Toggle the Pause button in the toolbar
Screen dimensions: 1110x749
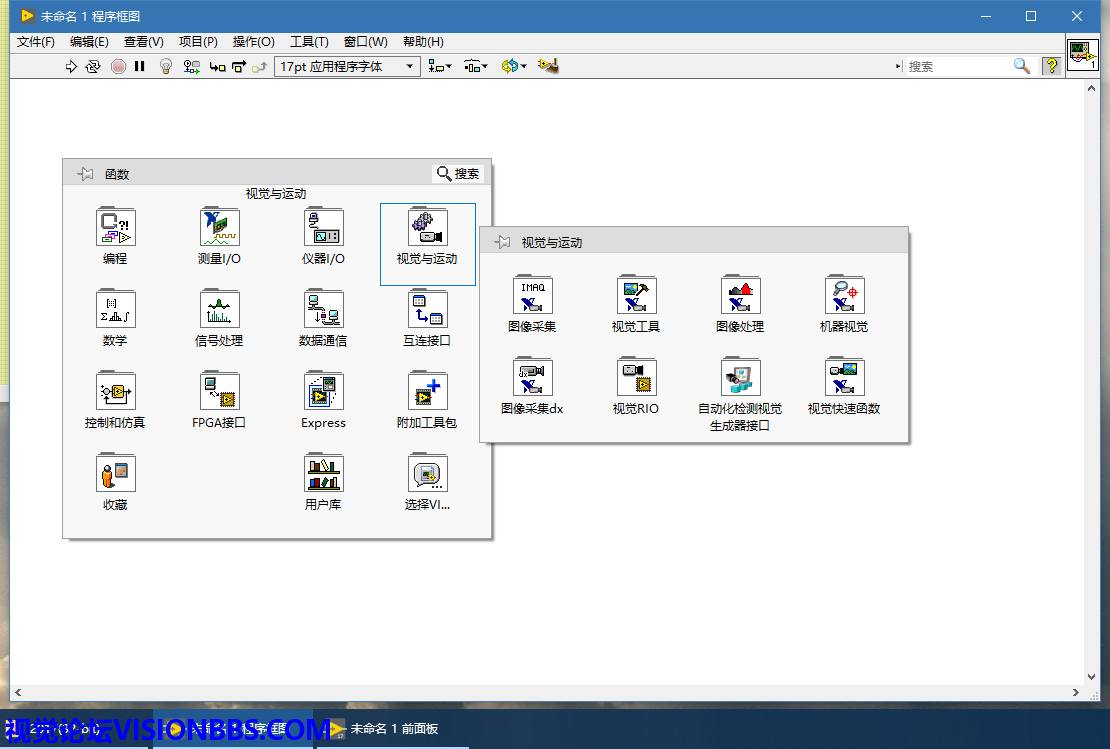click(x=140, y=66)
